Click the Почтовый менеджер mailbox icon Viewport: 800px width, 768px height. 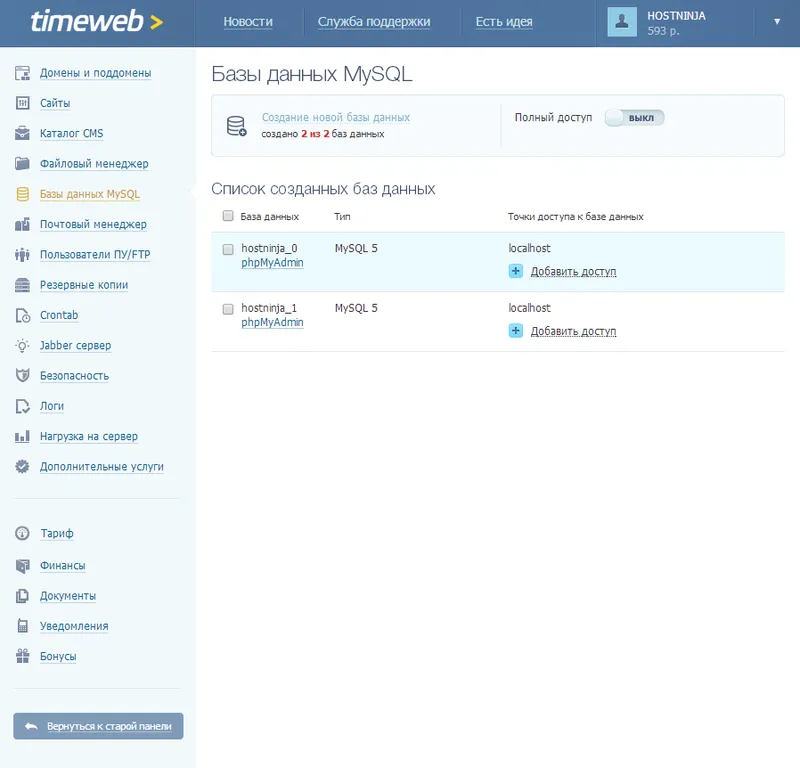tap(22, 224)
